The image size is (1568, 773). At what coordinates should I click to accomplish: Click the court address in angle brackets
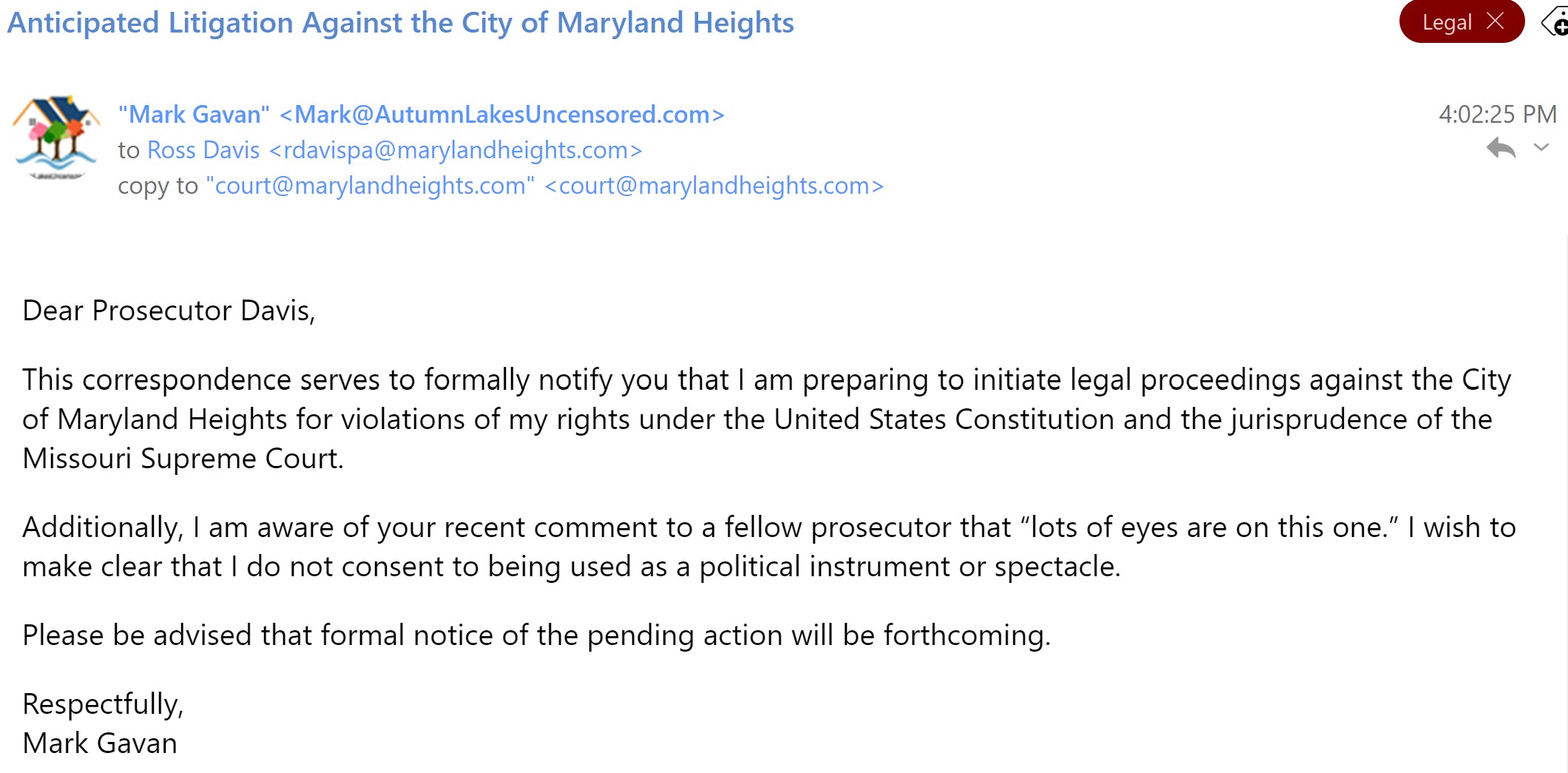tap(714, 186)
